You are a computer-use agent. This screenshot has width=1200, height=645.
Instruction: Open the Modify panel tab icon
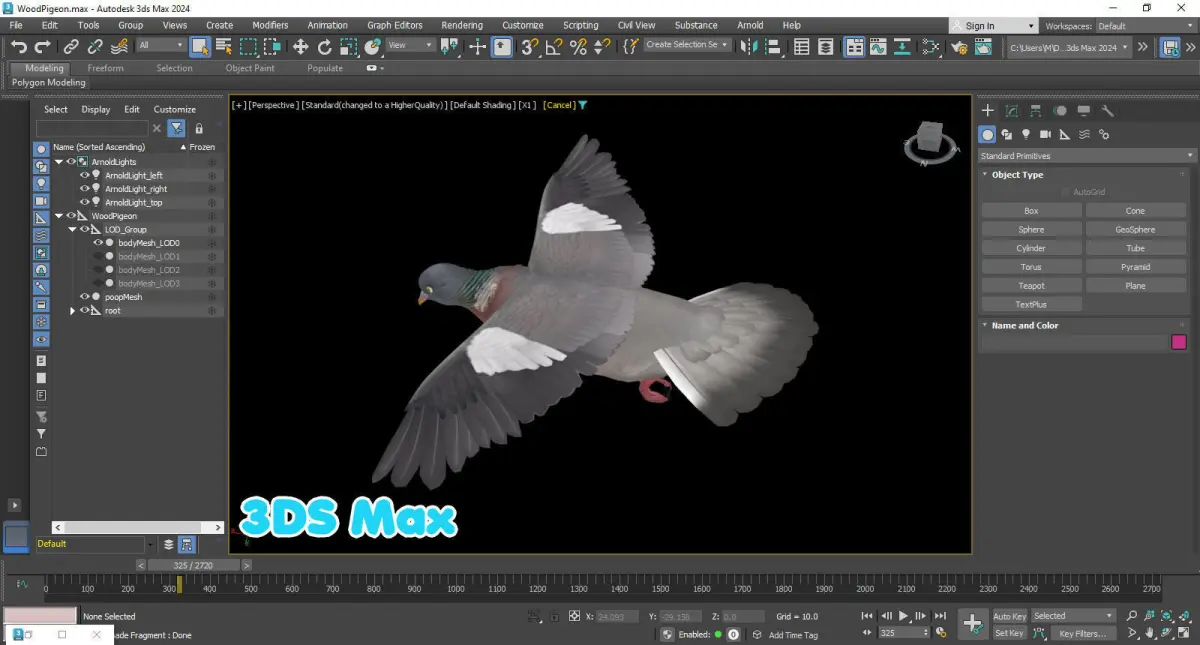(1012, 111)
